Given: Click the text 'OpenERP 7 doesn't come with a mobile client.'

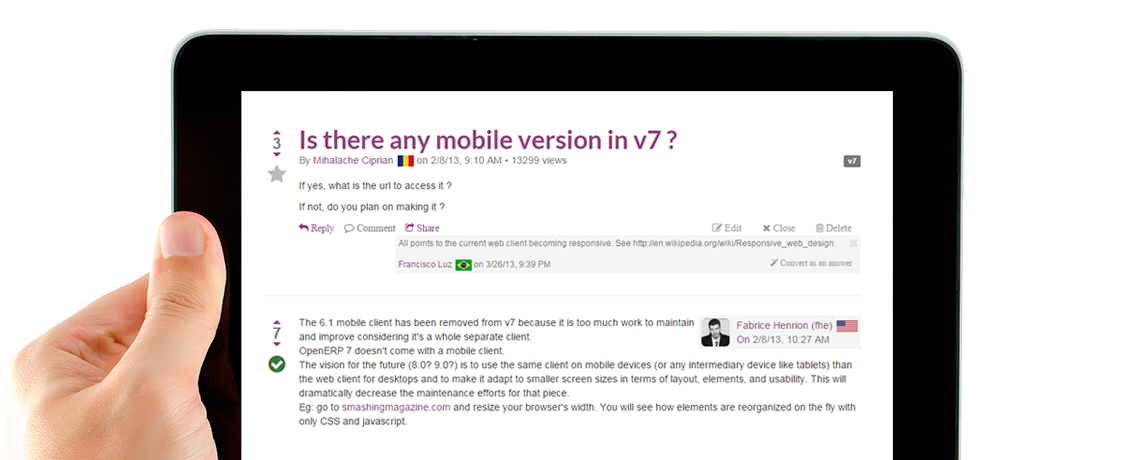Looking at the screenshot, I should 401,350.
